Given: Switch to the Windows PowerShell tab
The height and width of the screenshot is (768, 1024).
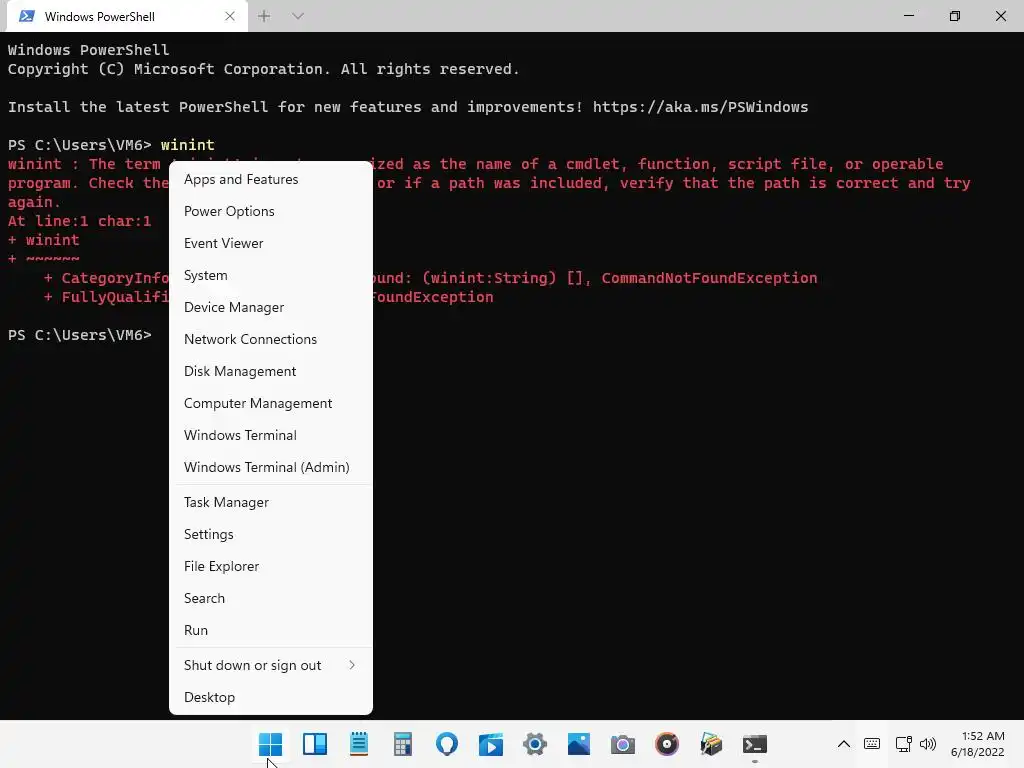Looking at the screenshot, I should (127, 16).
